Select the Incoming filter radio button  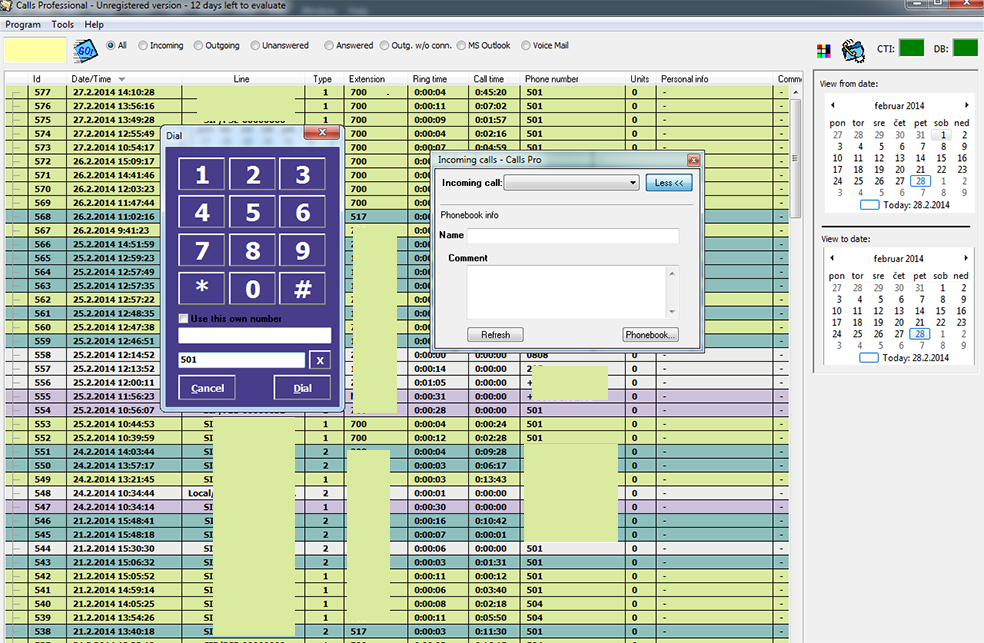click(143, 45)
